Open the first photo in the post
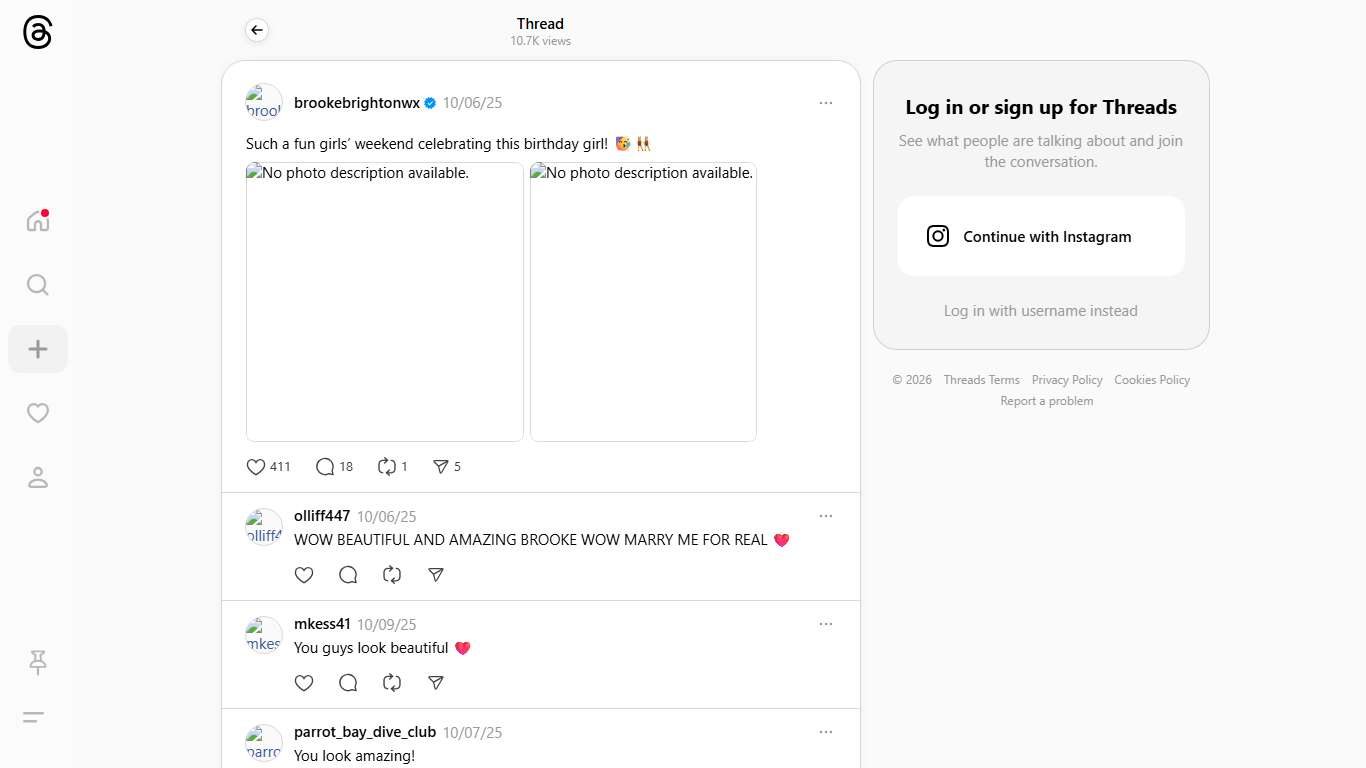 (385, 302)
